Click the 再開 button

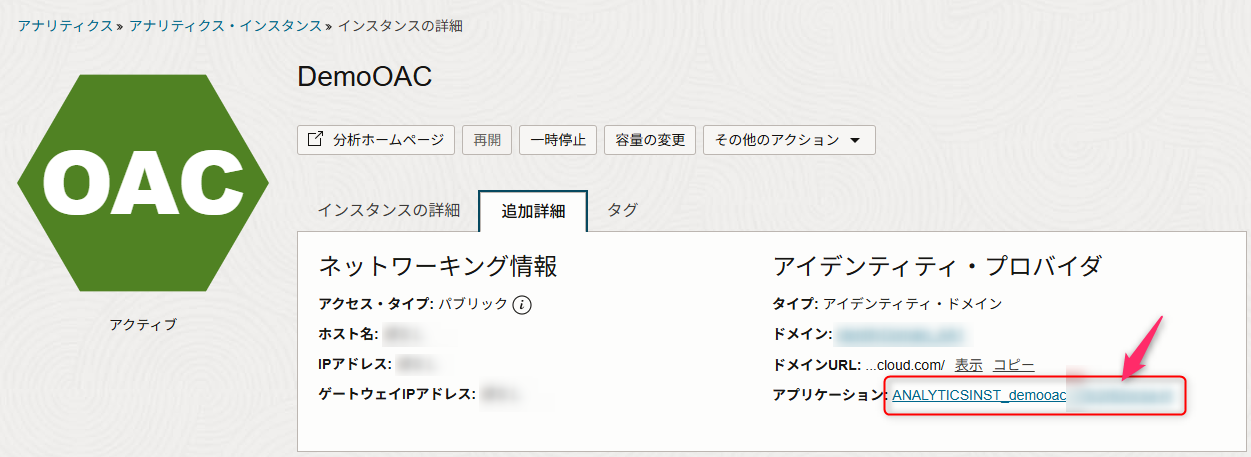(487, 140)
